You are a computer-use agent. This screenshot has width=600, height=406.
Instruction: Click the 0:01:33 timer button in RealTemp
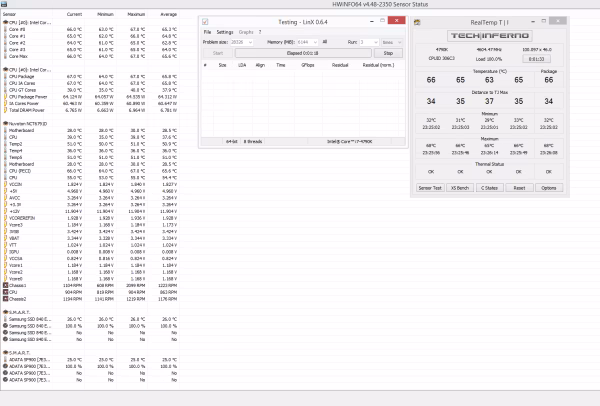536,59
